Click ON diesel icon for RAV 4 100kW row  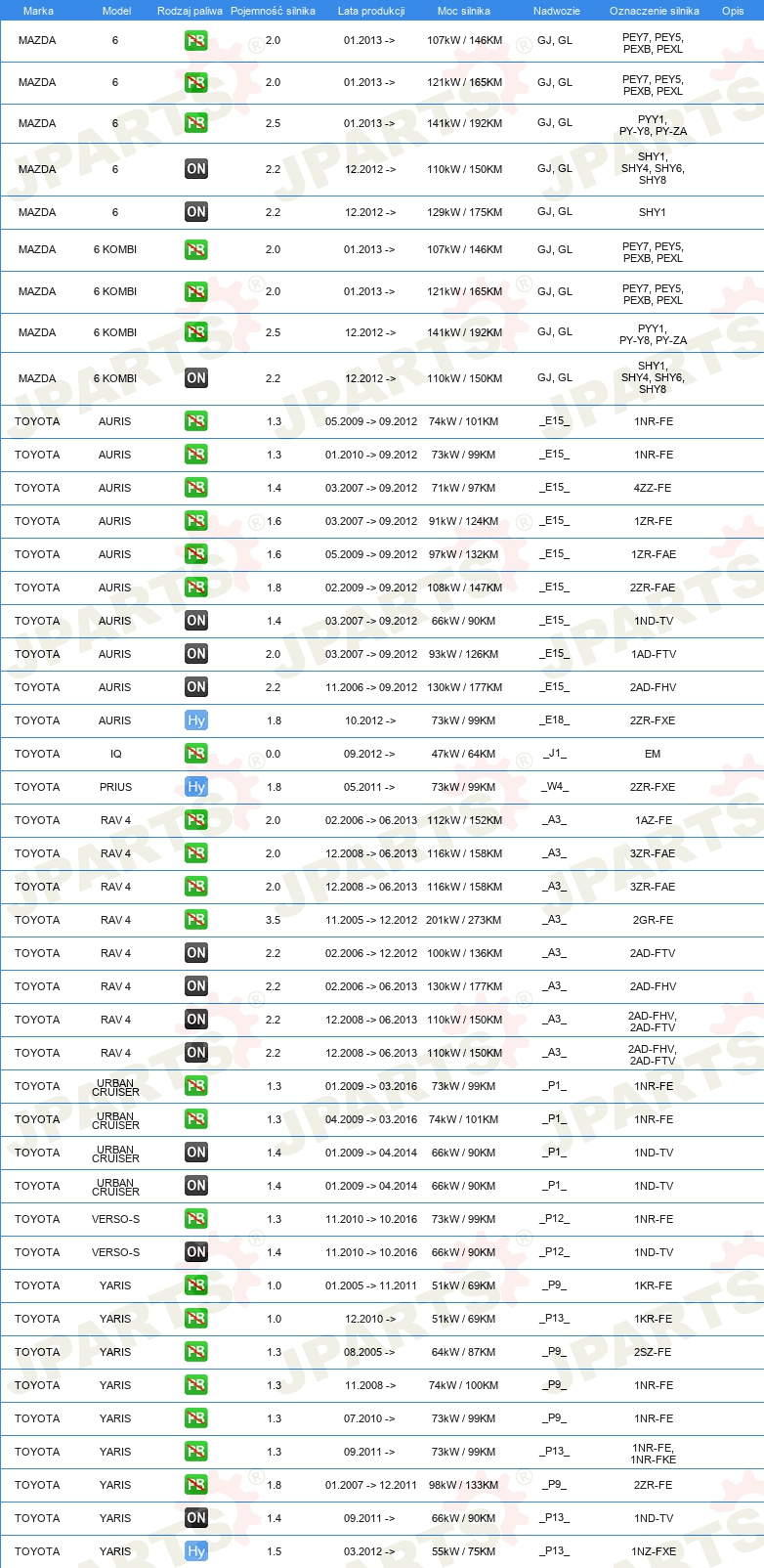(196, 953)
